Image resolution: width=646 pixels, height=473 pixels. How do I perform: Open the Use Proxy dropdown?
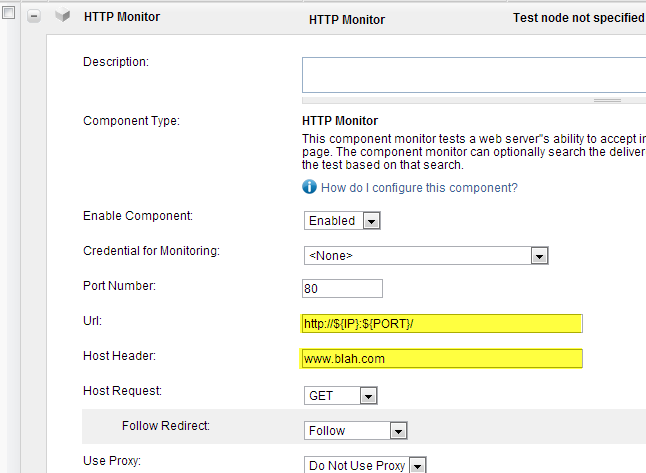365,465
